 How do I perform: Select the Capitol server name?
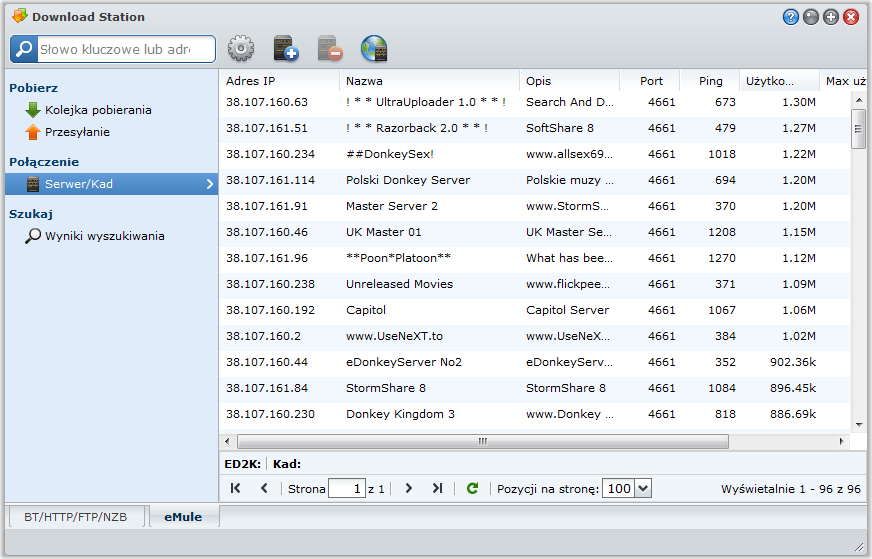pyautogui.click(x=366, y=310)
